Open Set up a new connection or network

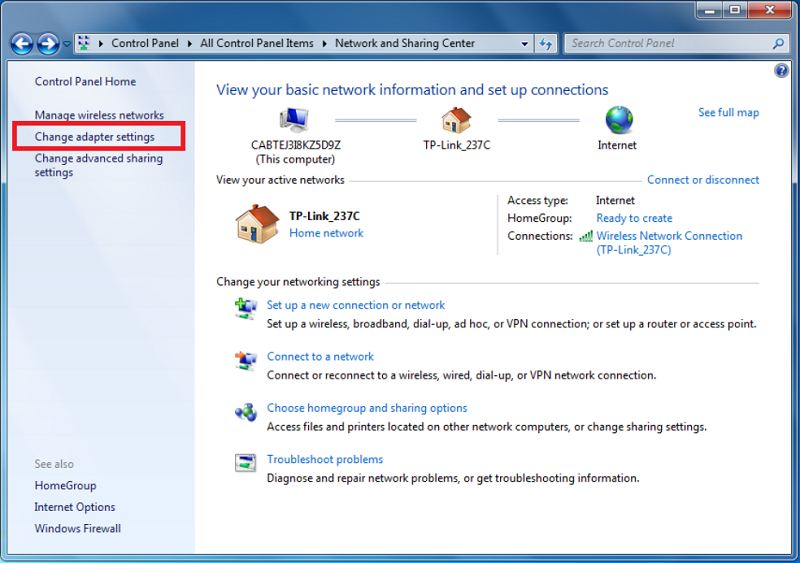point(356,305)
